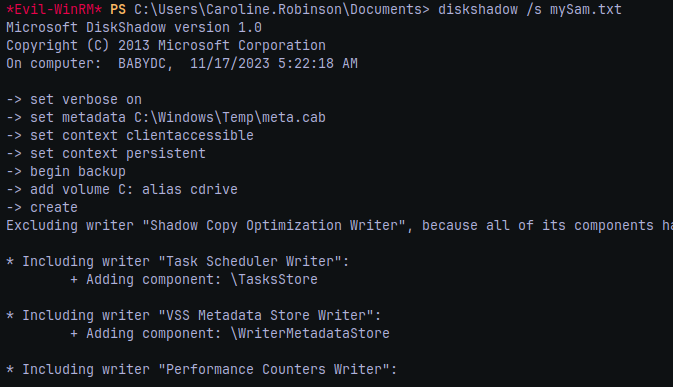Click the set verbose on line
This screenshot has height=387, width=673.
(x=74, y=100)
